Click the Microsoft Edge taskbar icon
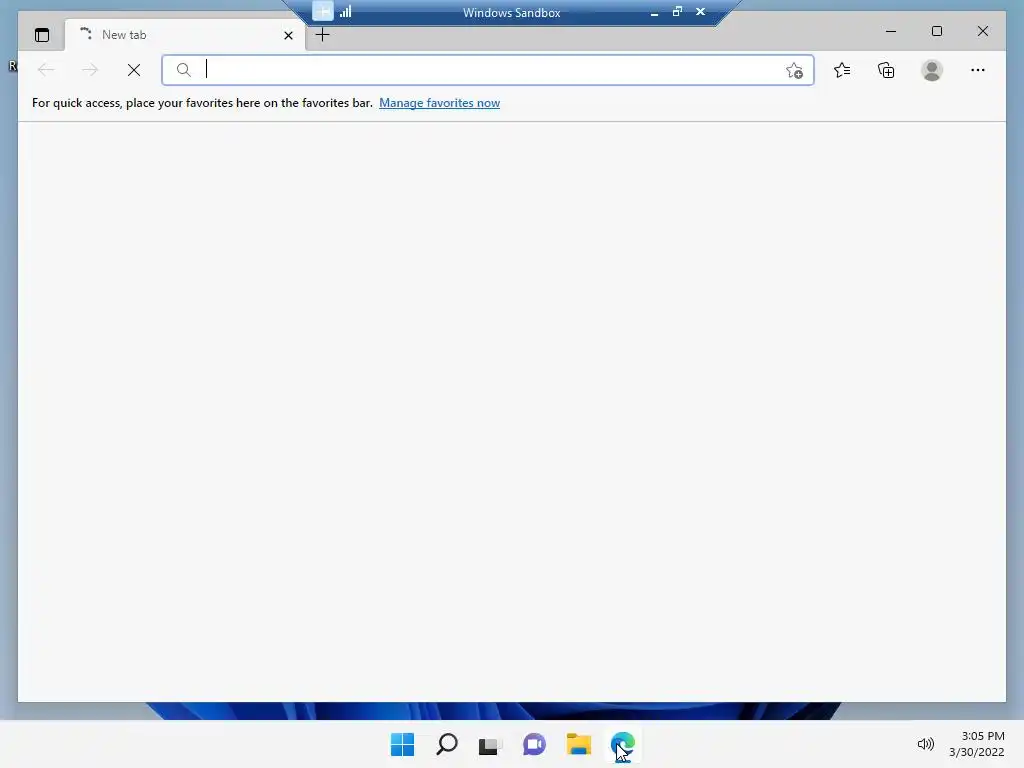1024x768 pixels. [x=623, y=744]
